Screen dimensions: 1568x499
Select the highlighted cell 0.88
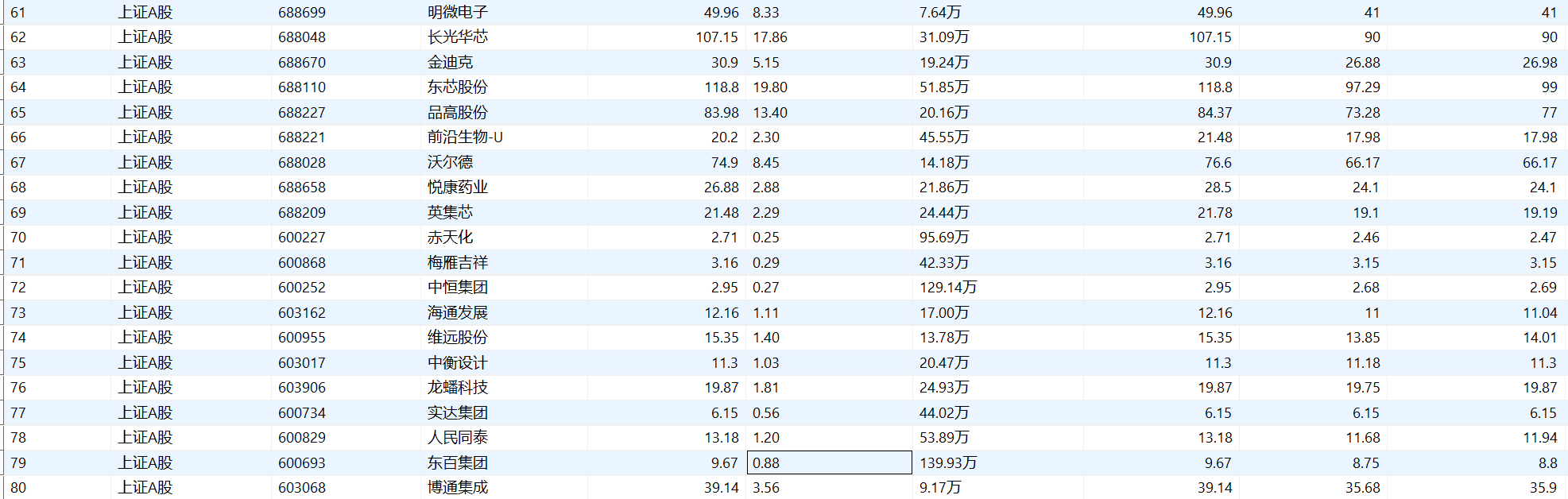coord(829,462)
